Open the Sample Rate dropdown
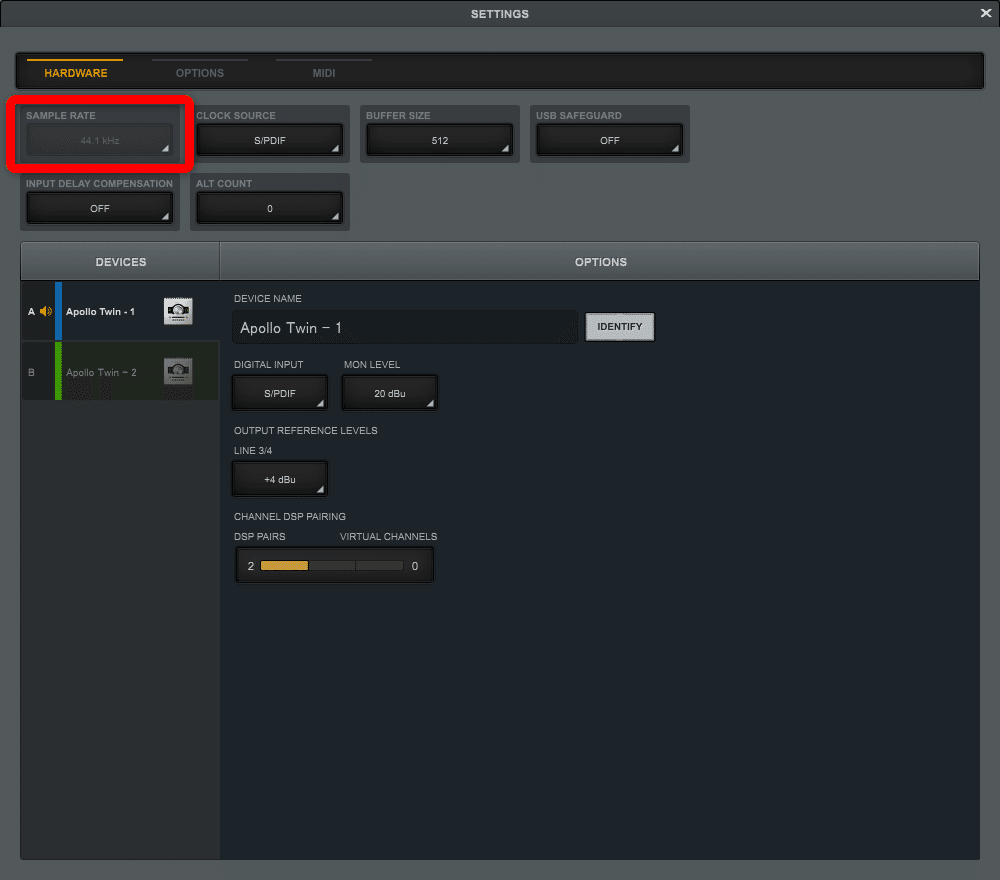The height and width of the screenshot is (880, 1000). coord(99,140)
